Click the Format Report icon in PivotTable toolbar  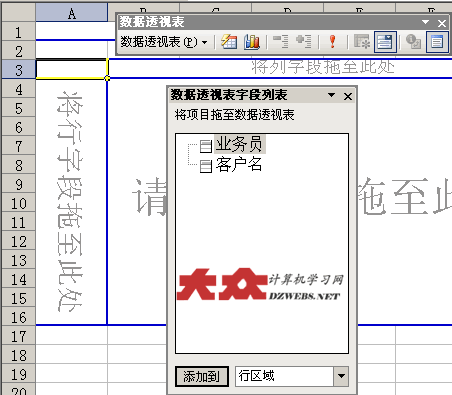pyautogui.click(x=229, y=42)
